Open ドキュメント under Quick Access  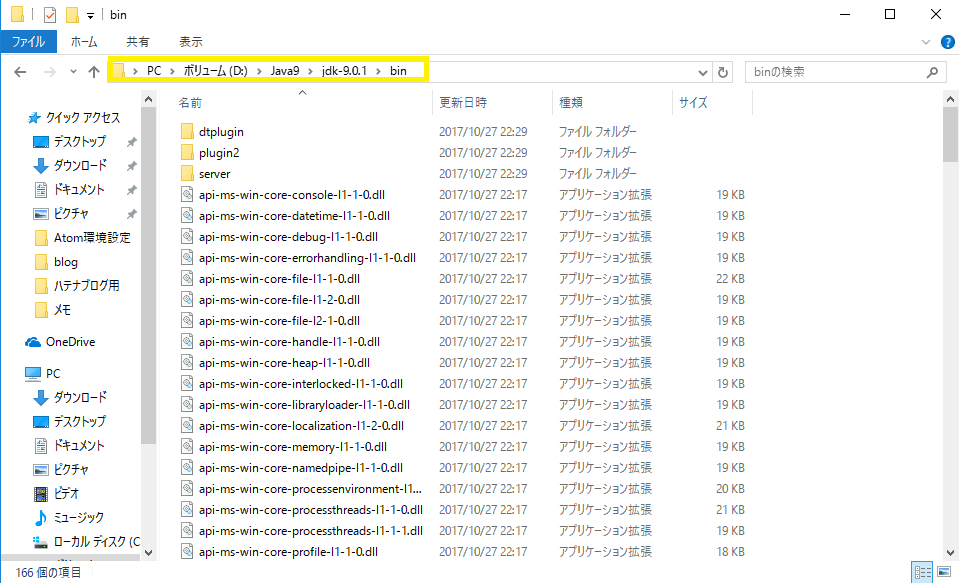(x=79, y=190)
